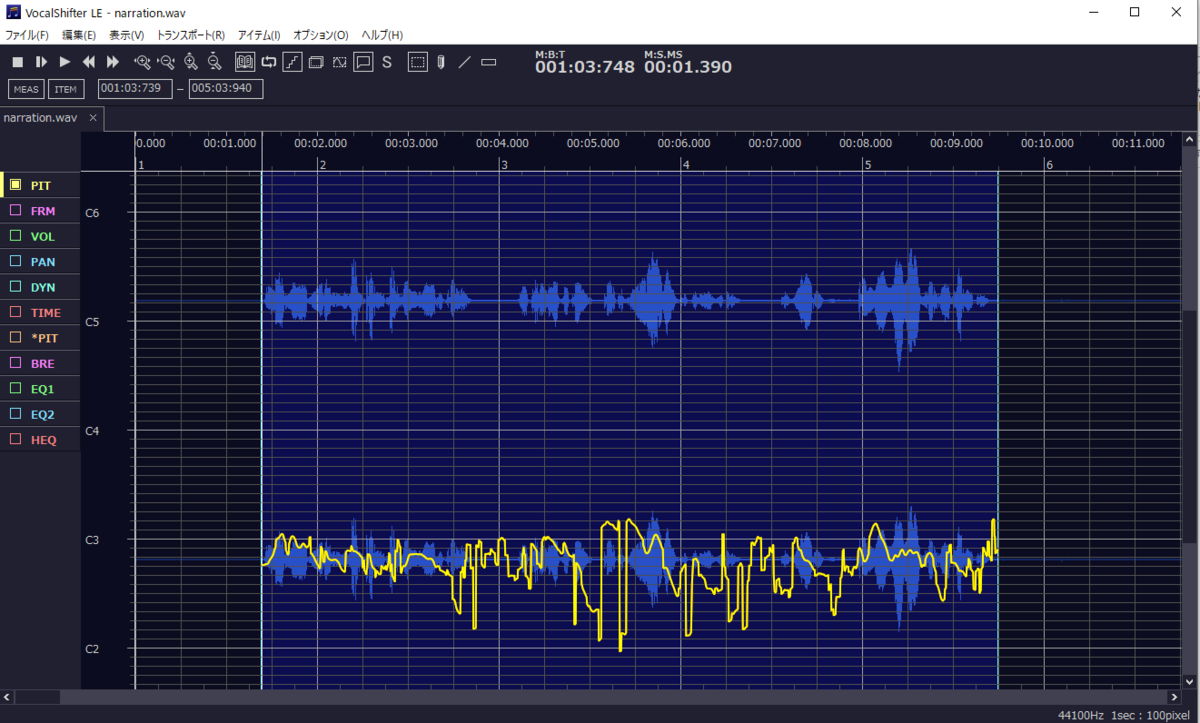The width and height of the screenshot is (1200, 723).
Task: Open the ヘルプ(H) menu
Action: pyautogui.click(x=382, y=35)
